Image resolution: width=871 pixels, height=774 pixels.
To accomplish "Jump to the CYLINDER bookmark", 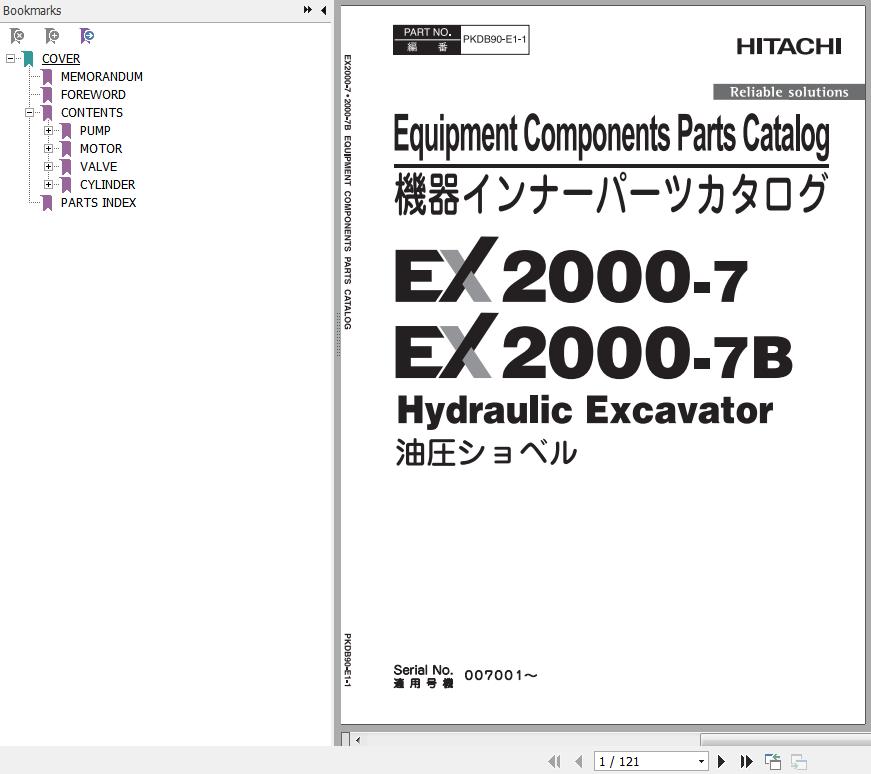I will coord(107,184).
